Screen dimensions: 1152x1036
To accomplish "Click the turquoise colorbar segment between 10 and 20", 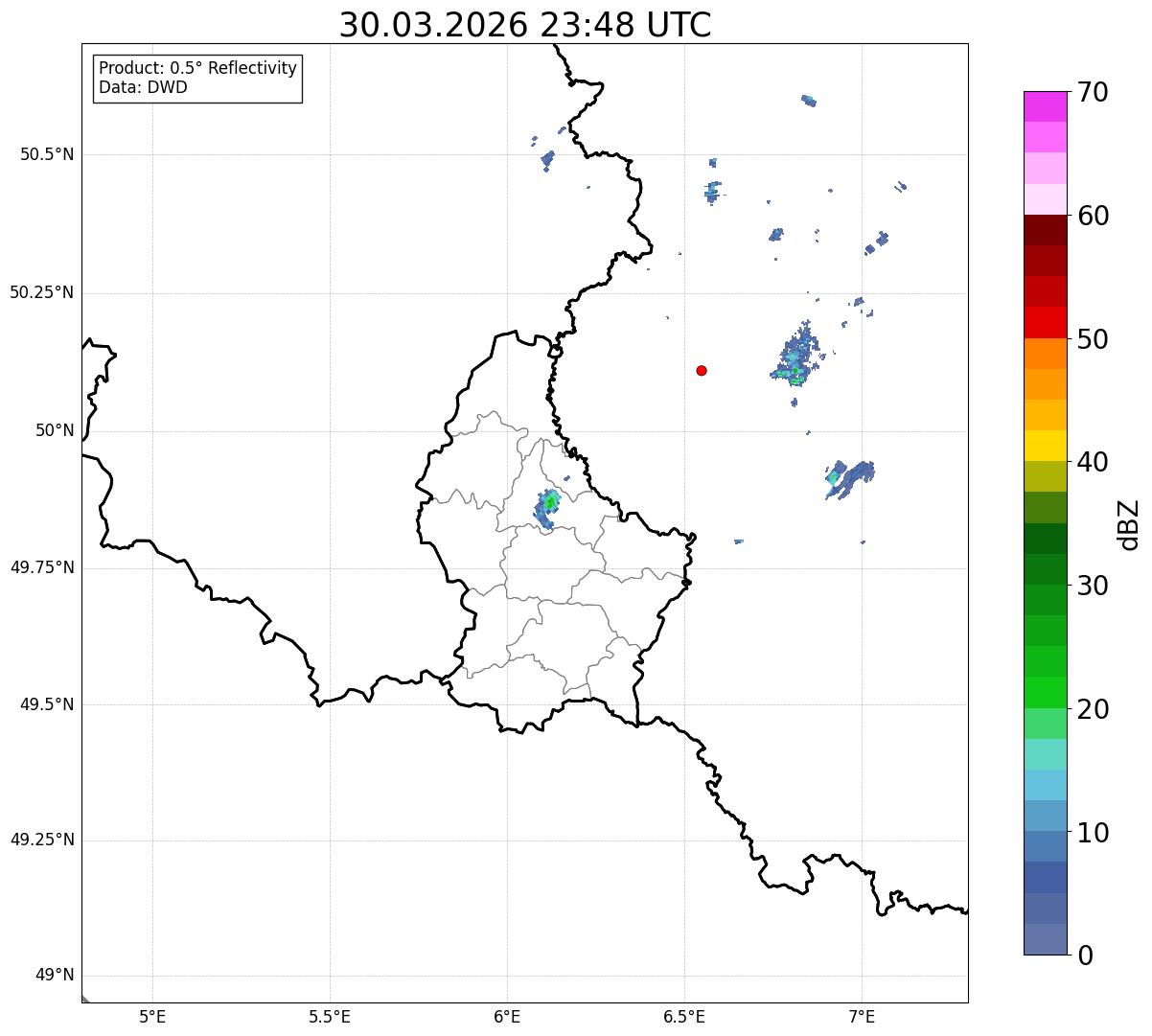I will click(1046, 753).
